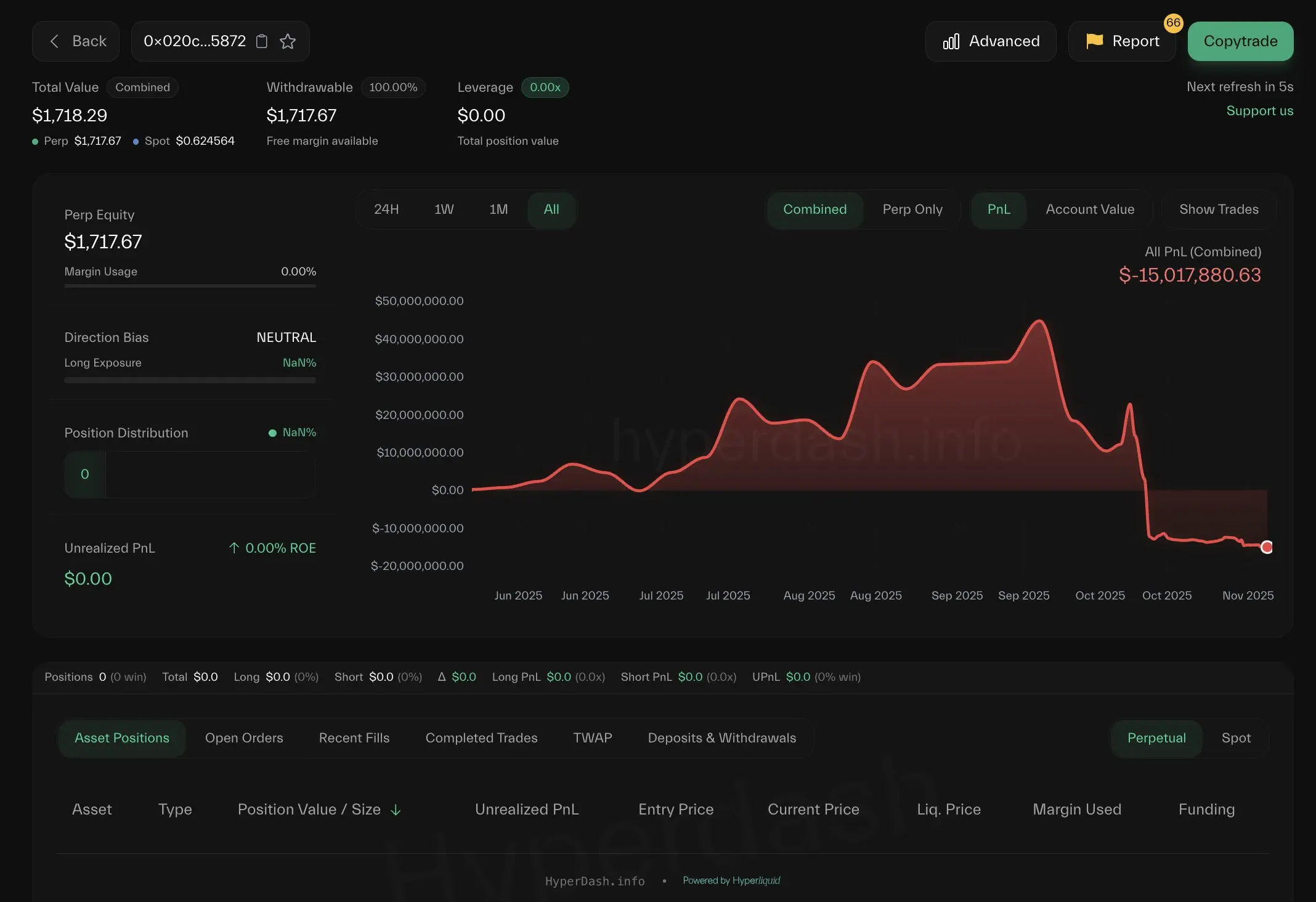
Task: Open Deposits & Withdrawals tab
Action: [x=722, y=738]
